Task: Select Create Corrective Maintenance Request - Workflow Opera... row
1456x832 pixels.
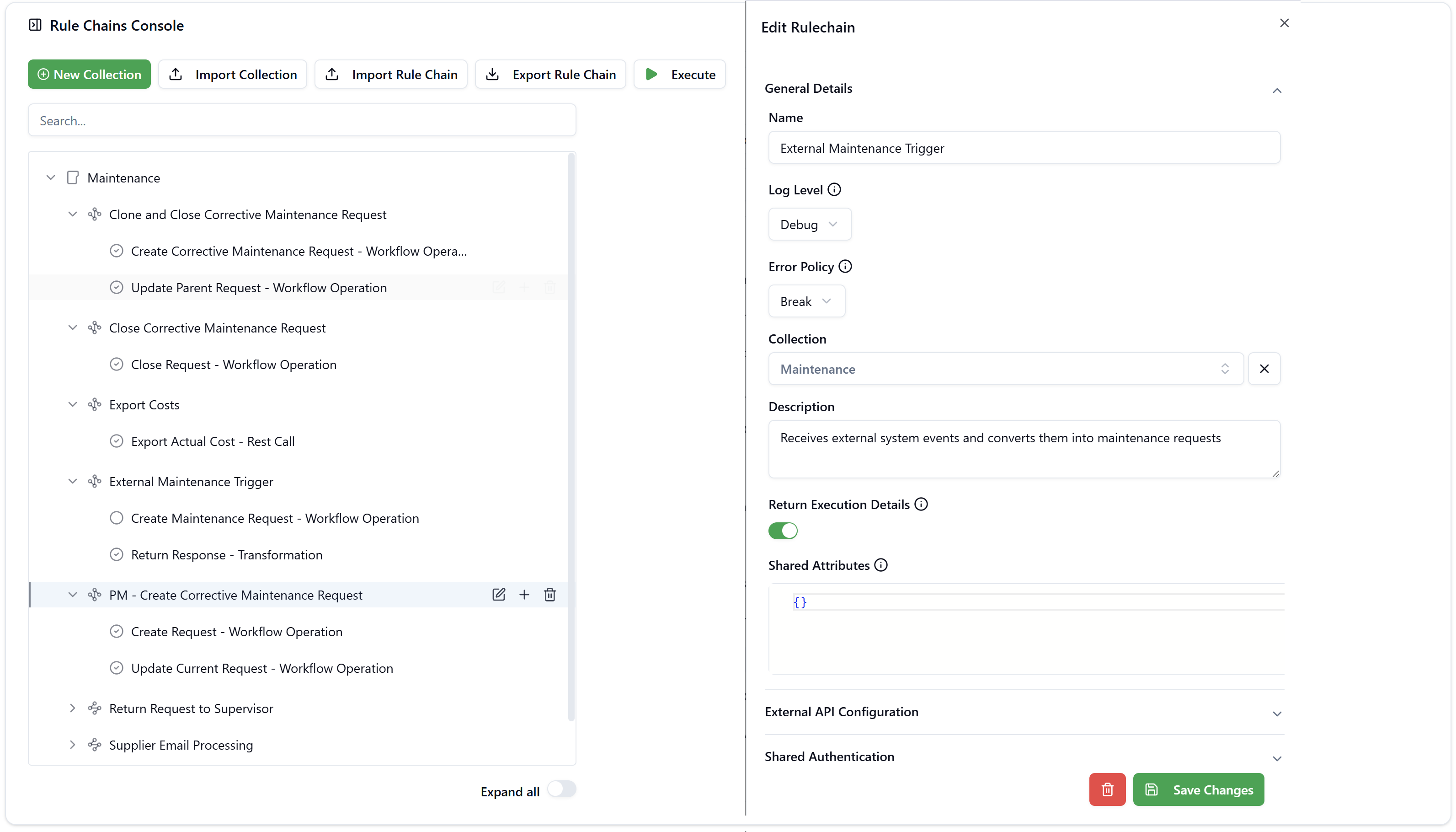Action: tap(299, 251)
